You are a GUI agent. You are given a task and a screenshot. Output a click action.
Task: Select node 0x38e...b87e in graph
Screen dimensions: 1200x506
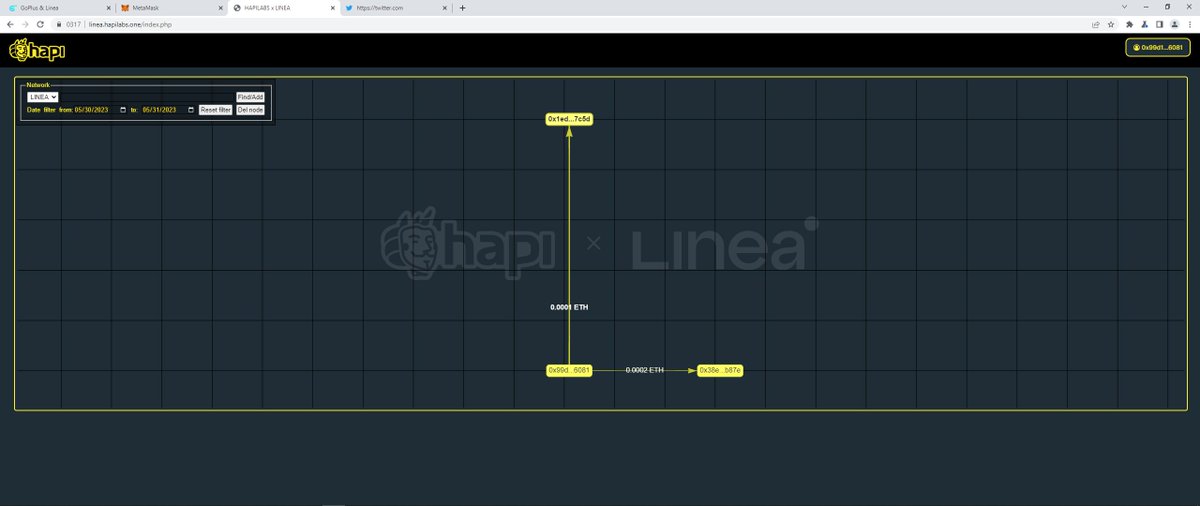coord(720,370)
